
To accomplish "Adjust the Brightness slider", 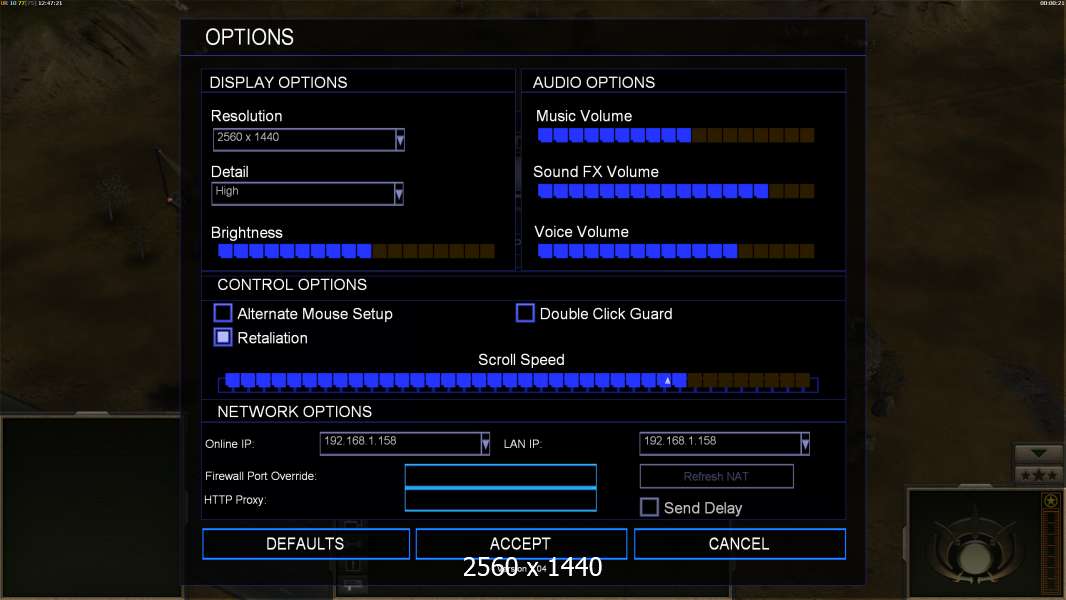I will coord(356,251).
